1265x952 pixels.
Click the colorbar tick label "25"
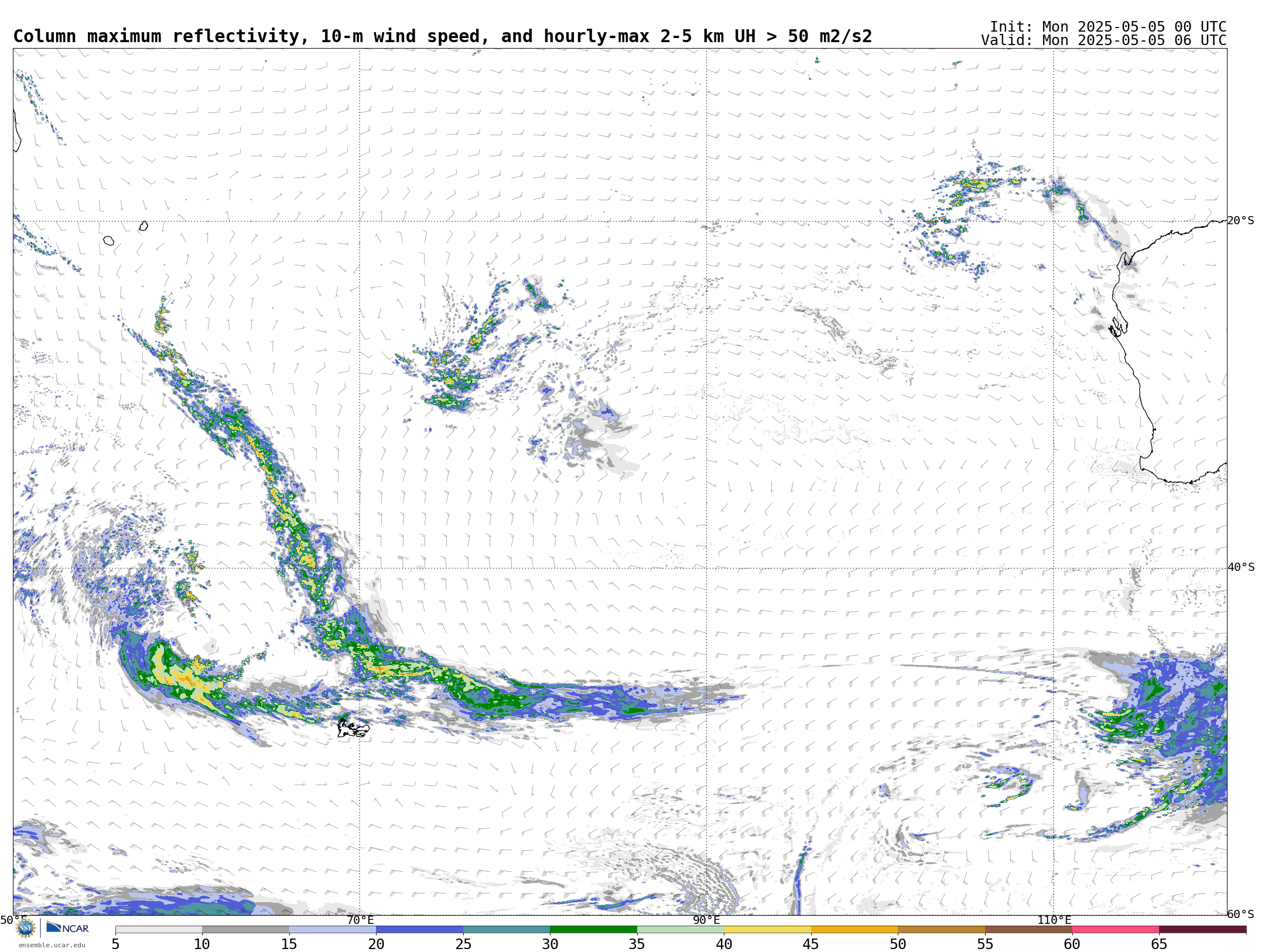pos(463,944)
